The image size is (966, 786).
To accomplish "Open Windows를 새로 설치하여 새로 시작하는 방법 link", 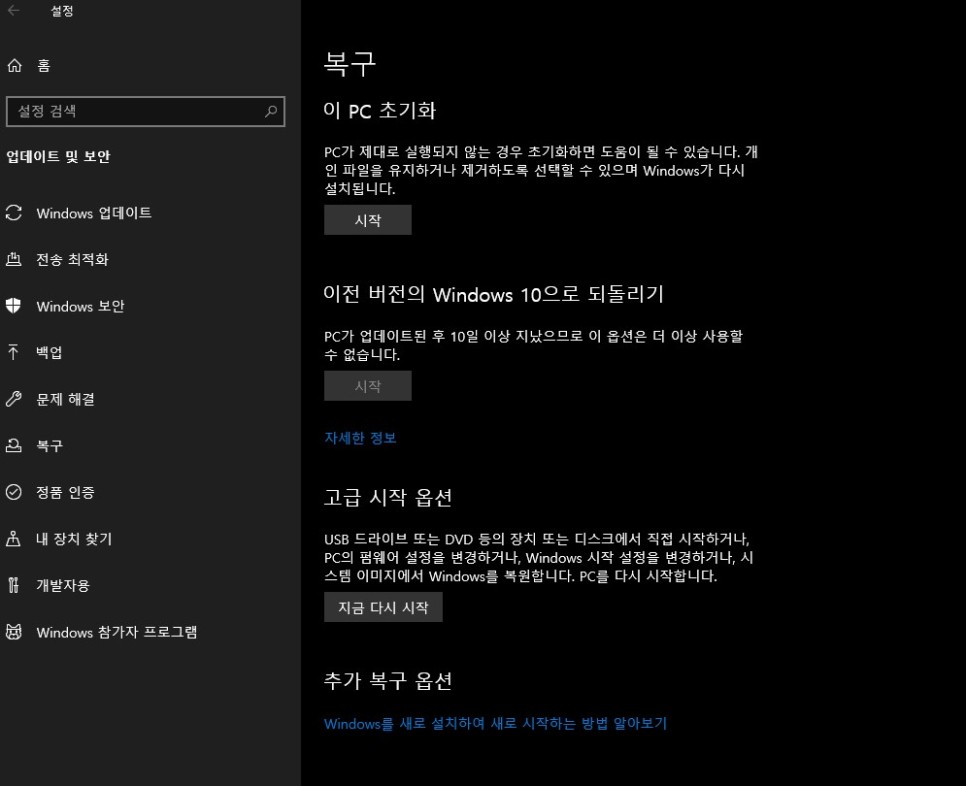I will coord(495,723).
